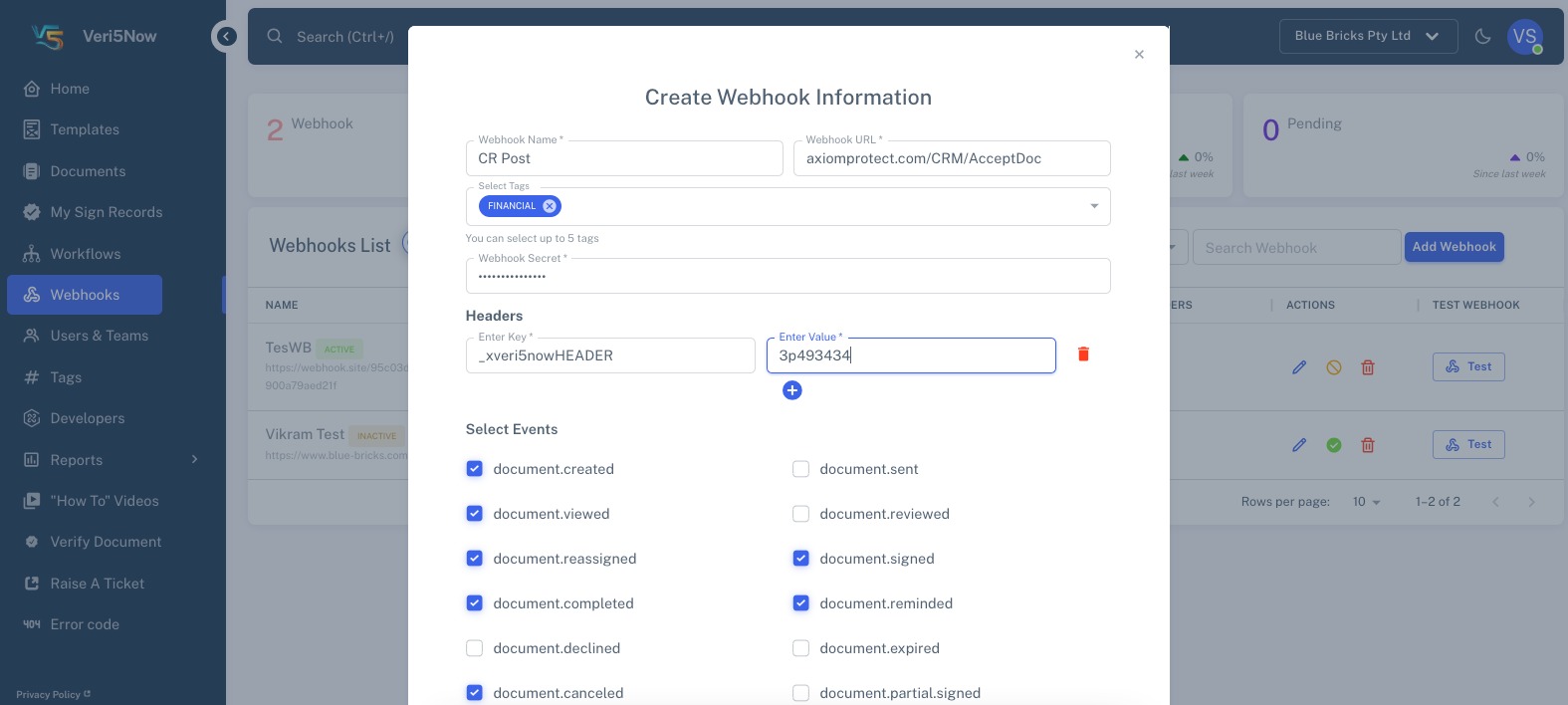Viewport: 1568px width, 705px height.
Task: Test the TesWB webhook
Action: 1468,366
